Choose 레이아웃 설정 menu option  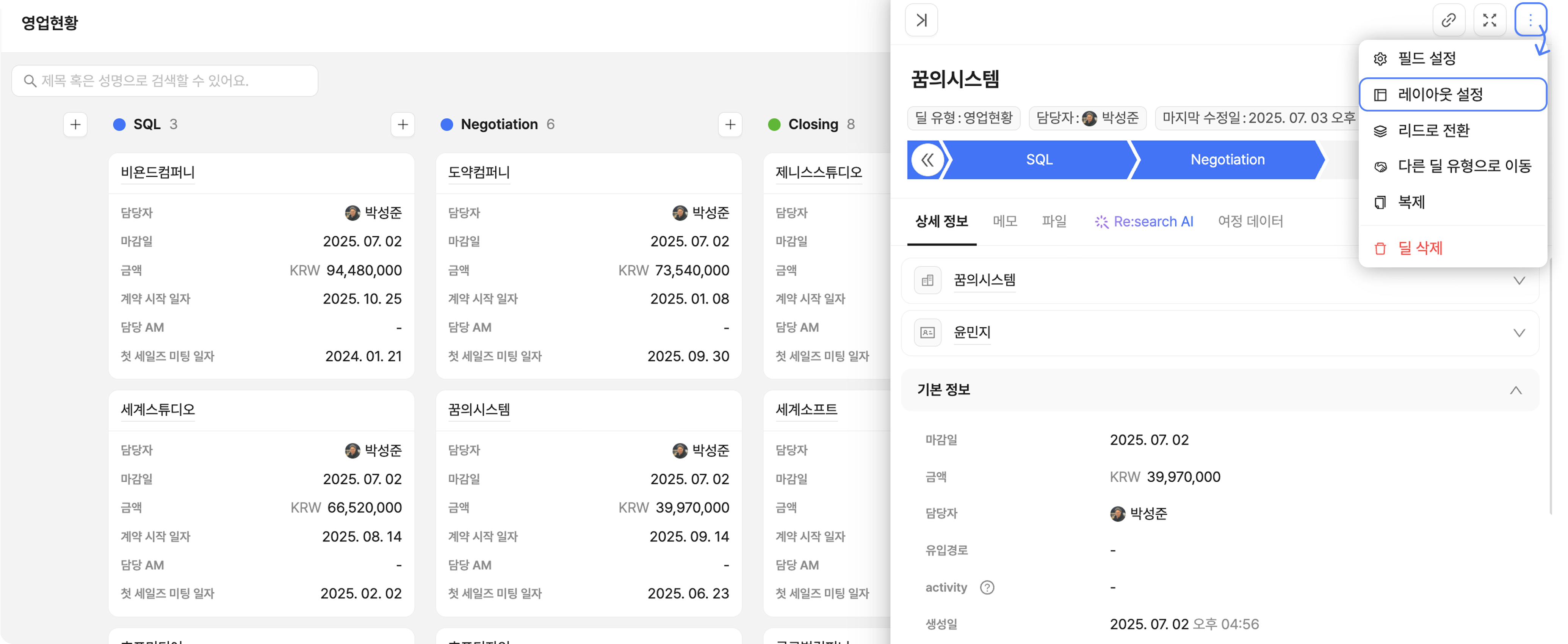1440,94
